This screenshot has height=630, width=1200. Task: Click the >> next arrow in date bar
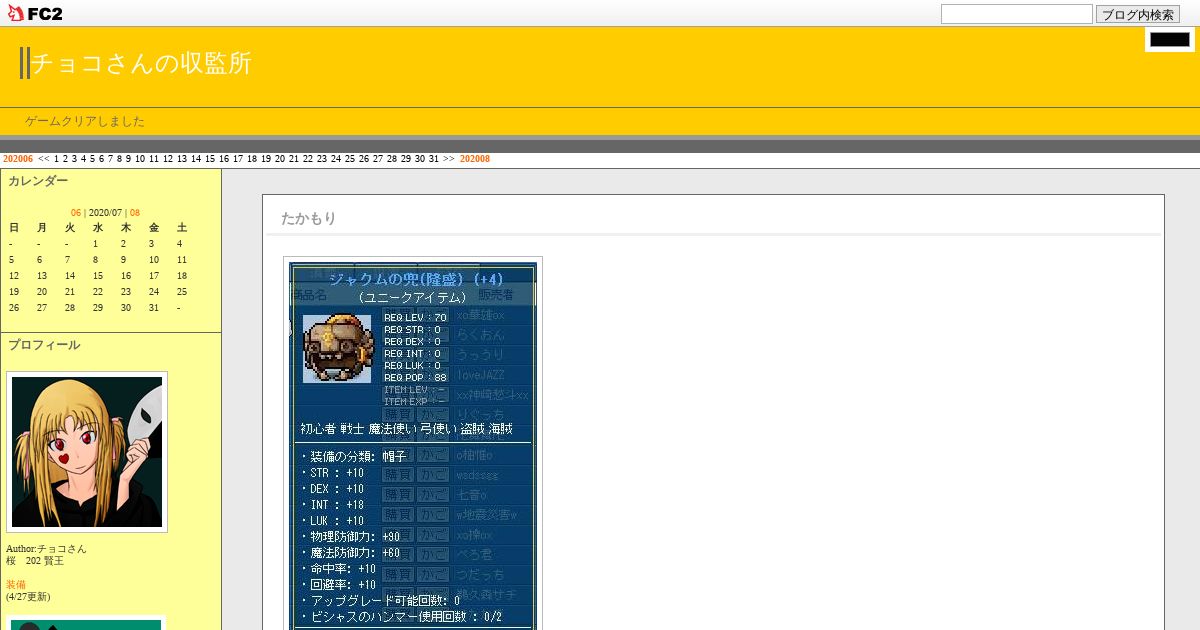(x=449, y=159)
